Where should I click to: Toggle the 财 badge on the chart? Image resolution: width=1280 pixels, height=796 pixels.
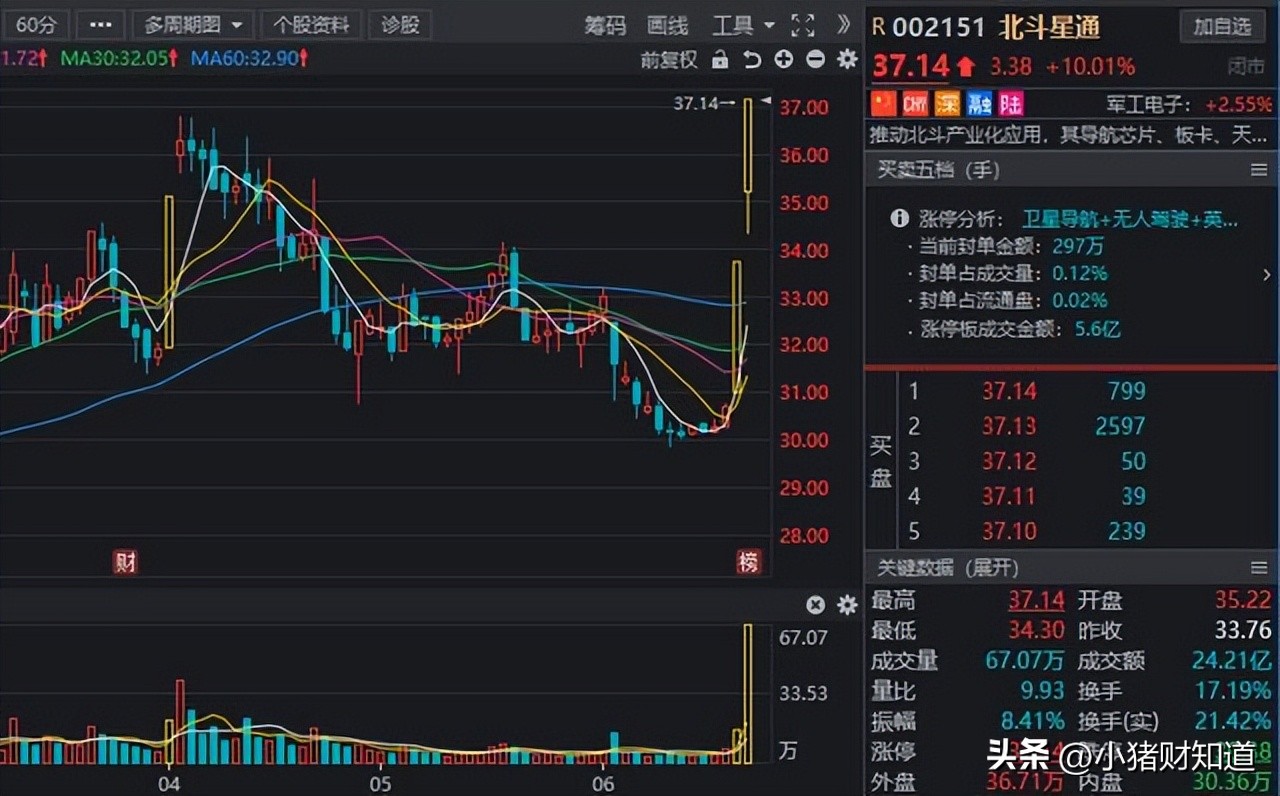125,563
